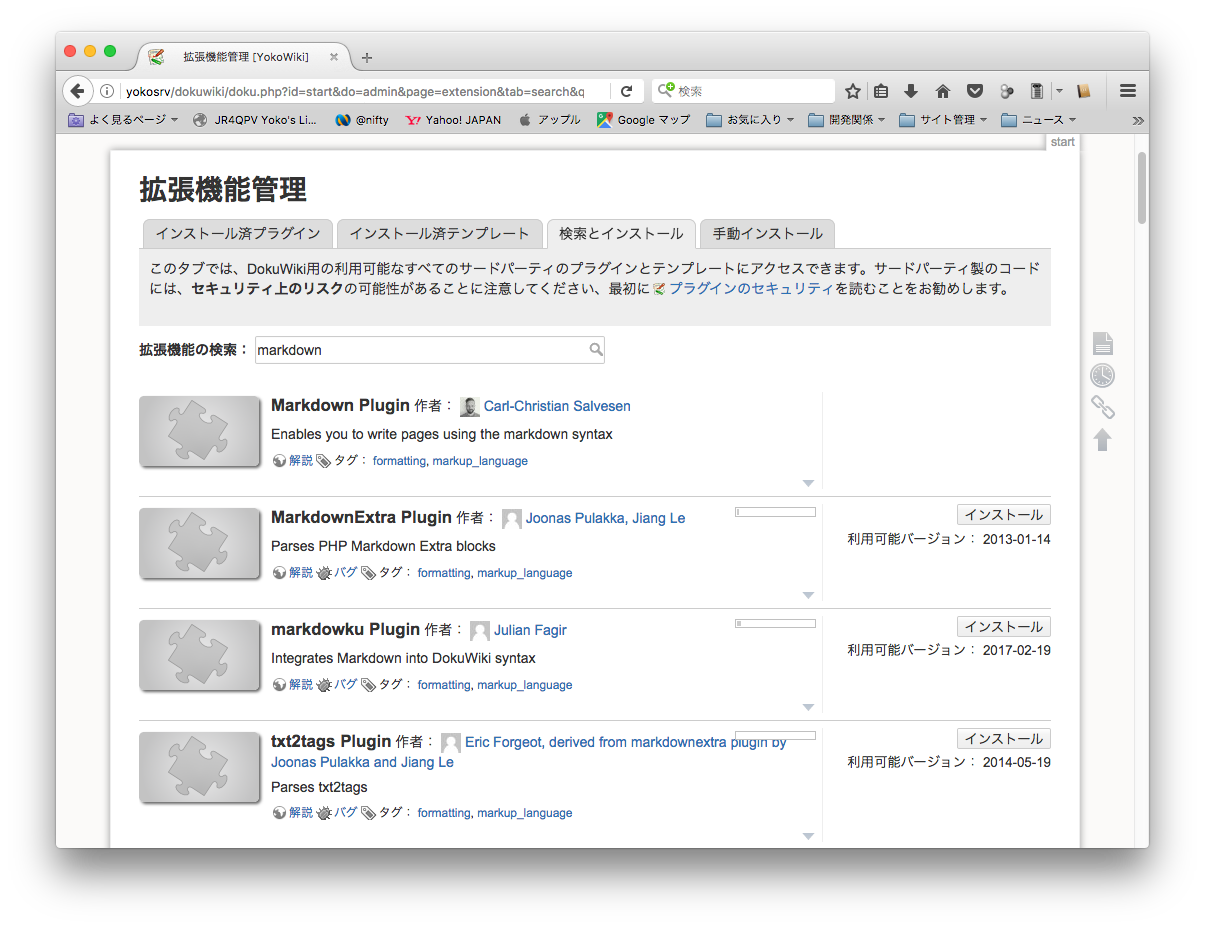Expand details of Markdown Plugin
This screenshot has height=928, width=1205.
[x=808, y=483]
